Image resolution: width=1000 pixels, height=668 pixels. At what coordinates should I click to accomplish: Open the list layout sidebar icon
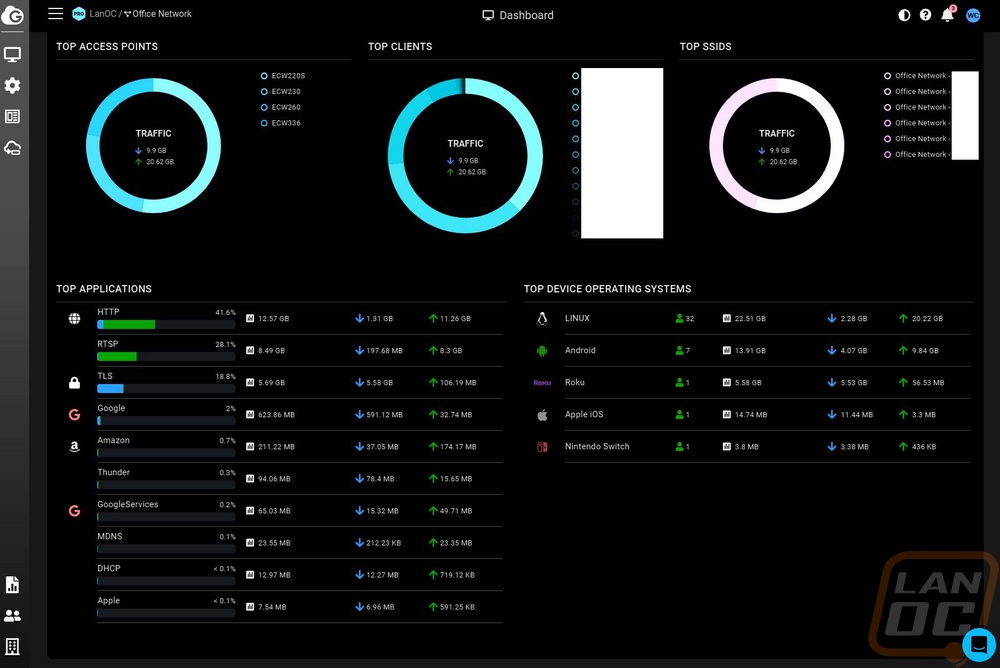click(x=13, y=117)
